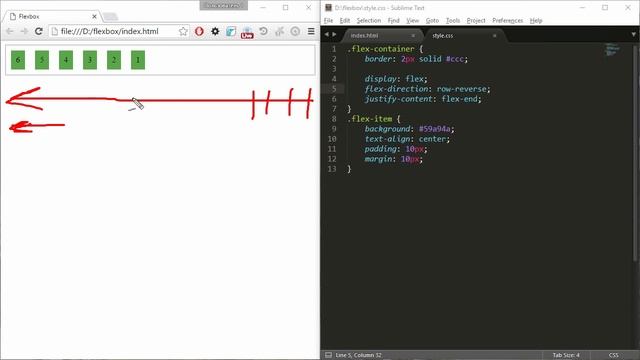The image size is (640, 360).
Task: Click the CSS syntax selector in status bar
Action: click(x=613, y=355)
